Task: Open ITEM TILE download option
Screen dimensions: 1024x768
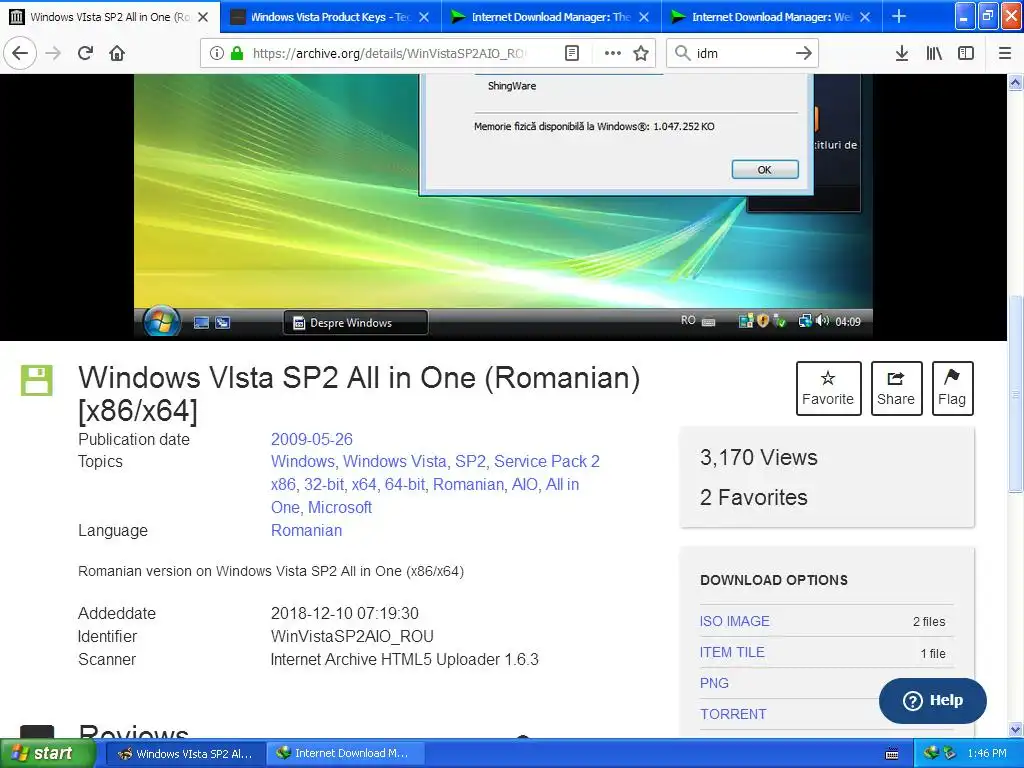Action: pyautogui.click(x=732, y=652)
